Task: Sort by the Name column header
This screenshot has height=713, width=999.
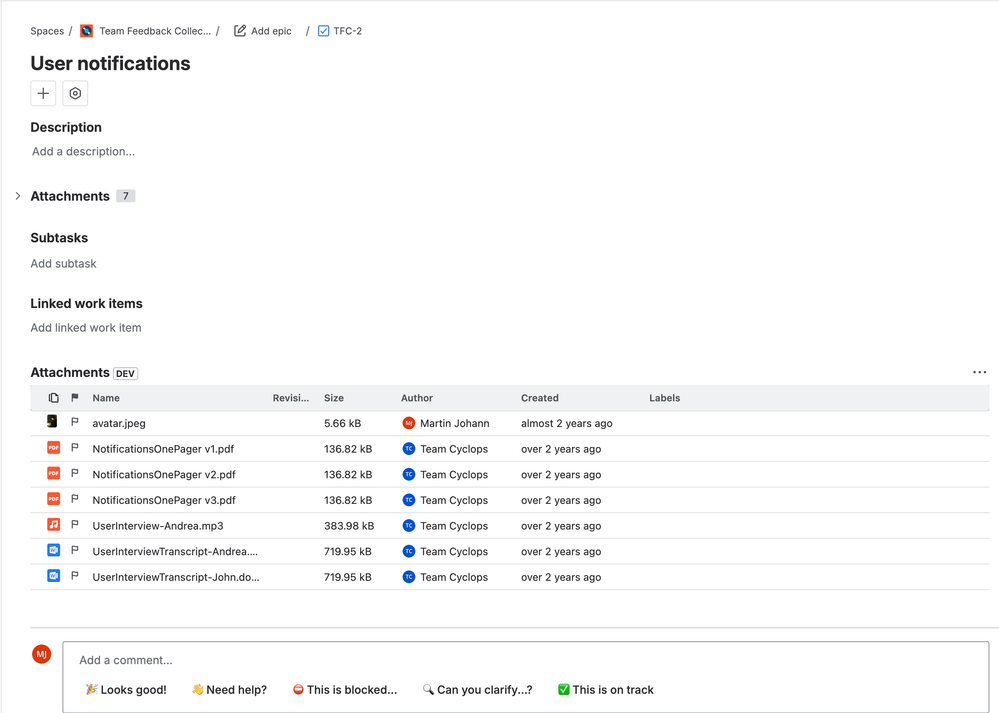Action: tap(106, 398)
